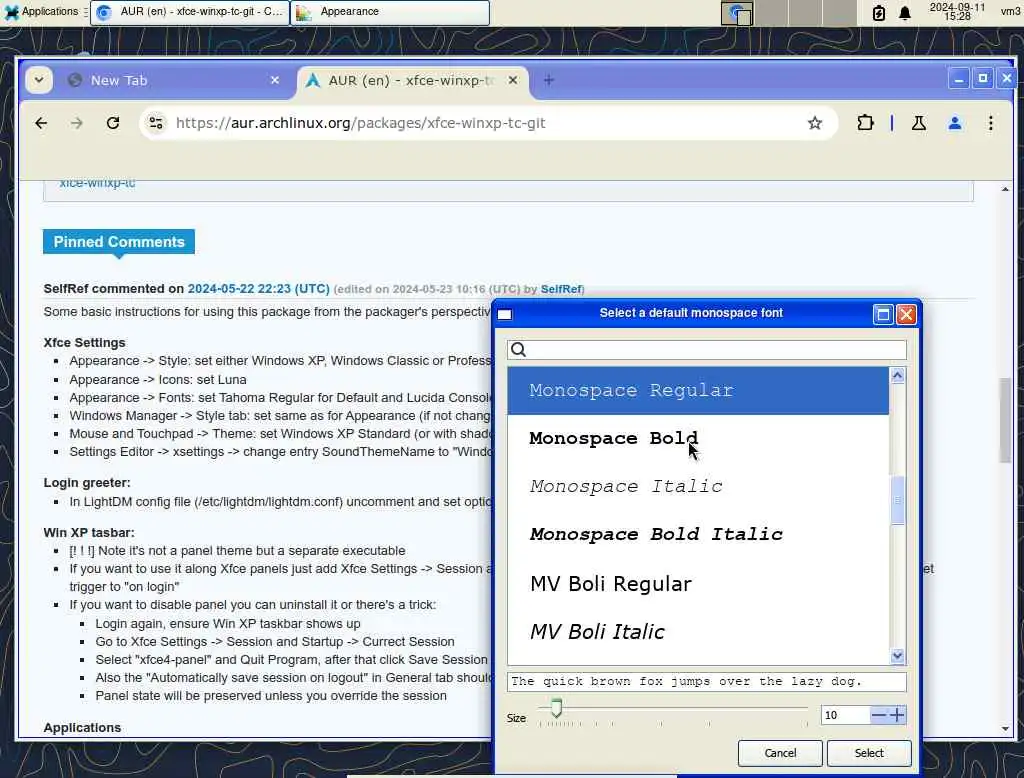
Task: Click the Login greeter heading text
Action: (87, 483)
